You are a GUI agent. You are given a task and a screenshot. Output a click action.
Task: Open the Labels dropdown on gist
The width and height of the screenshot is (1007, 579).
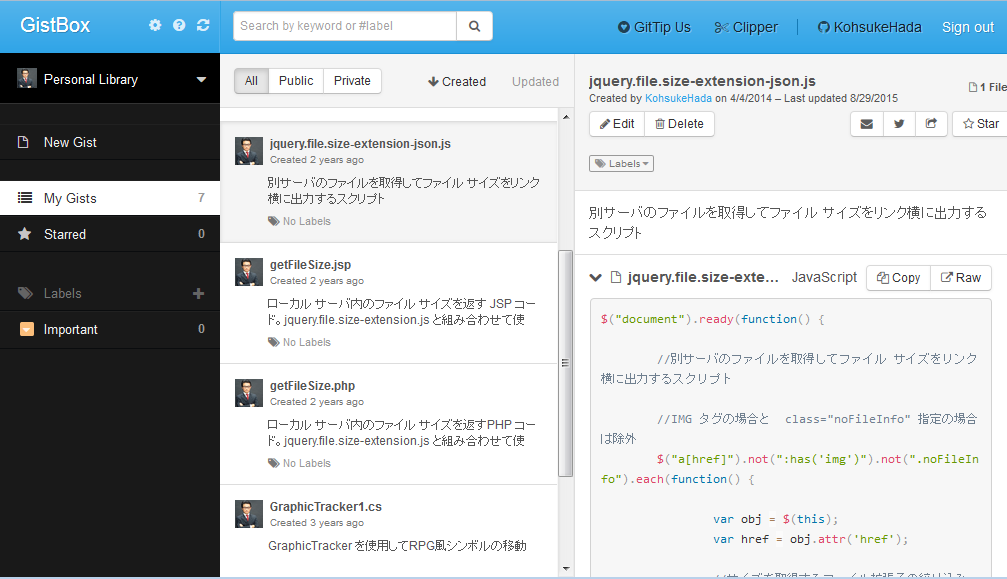coord(621,164)
